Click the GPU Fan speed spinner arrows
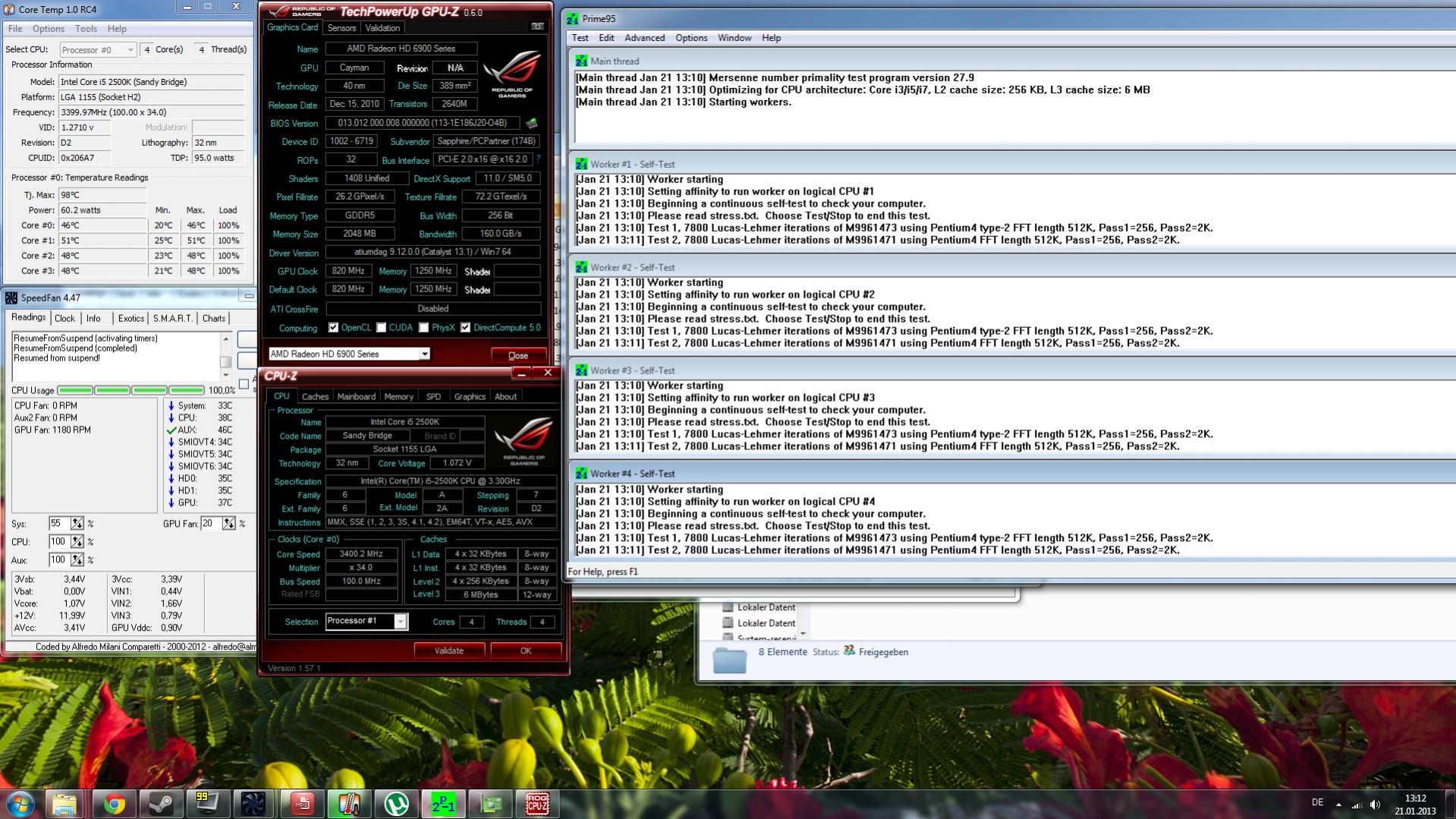Image resolution: width=1456 pixels, height=819 pixels. 228,524
